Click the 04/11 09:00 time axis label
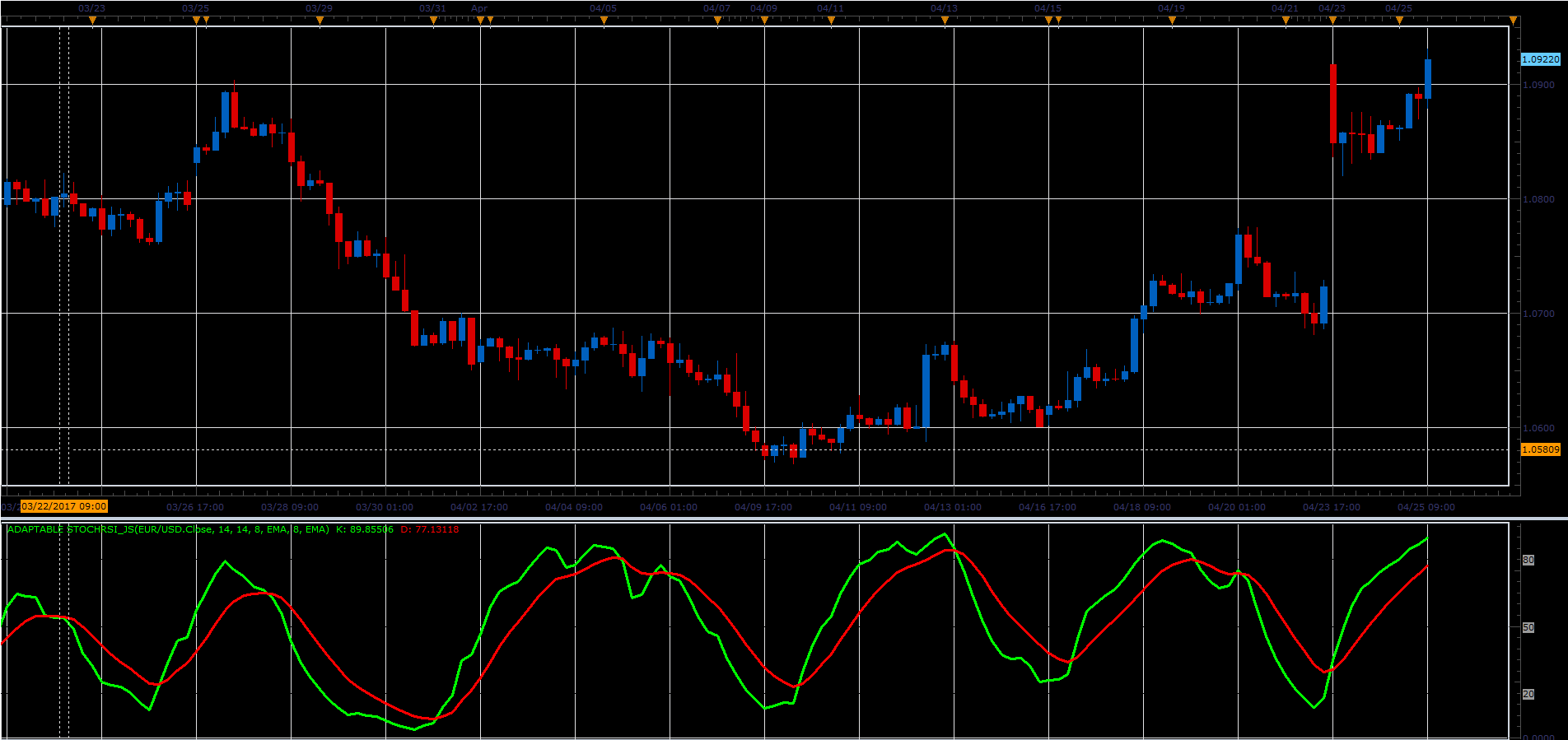Viewport: 1568px width, 740px height. tap(858, 507)
